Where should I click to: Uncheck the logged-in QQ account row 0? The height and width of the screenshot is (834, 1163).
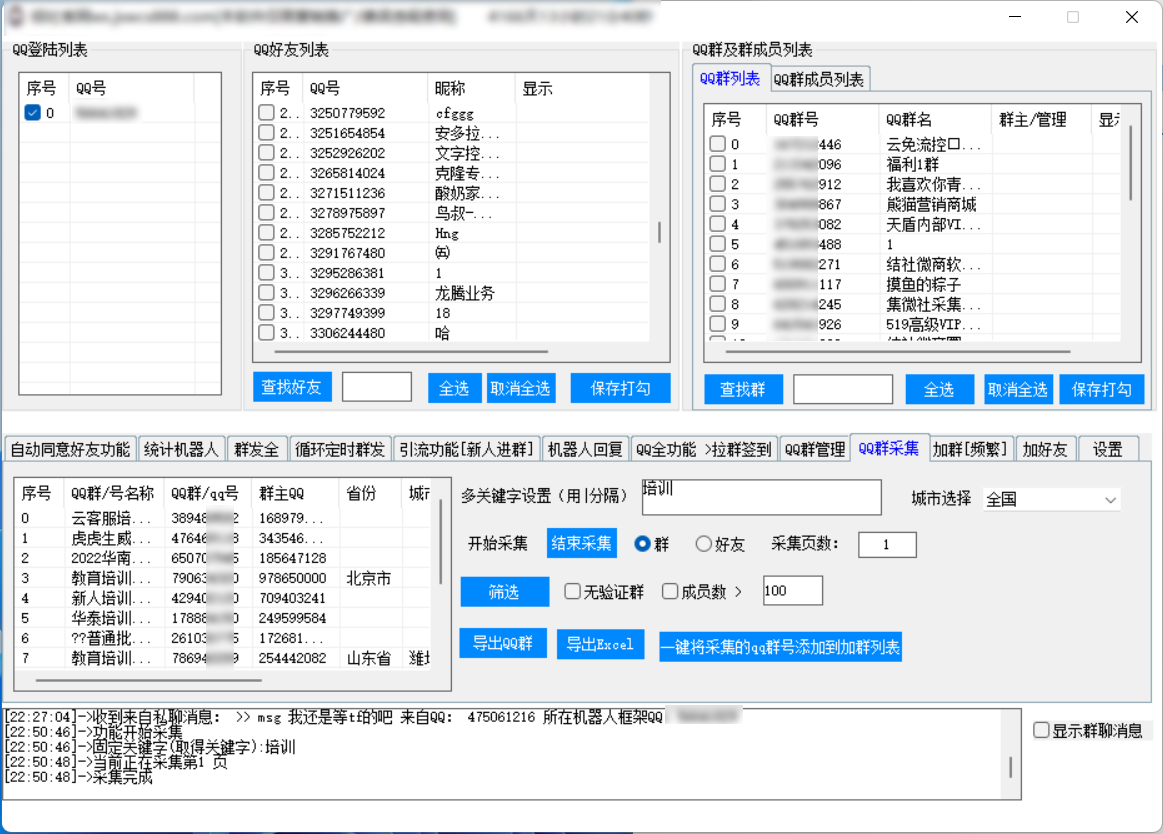[x=32, y=113]
